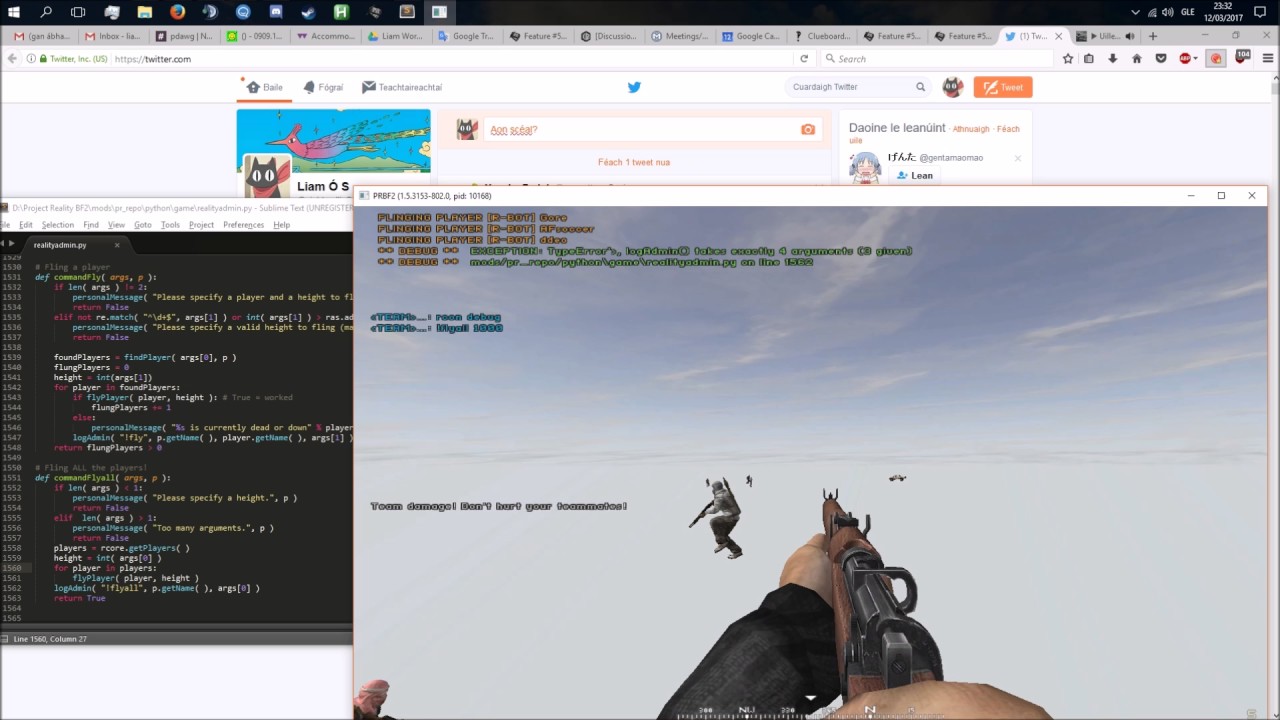Open View menu in Sublime Text
Screen dimensions: 1280x720
116,225
